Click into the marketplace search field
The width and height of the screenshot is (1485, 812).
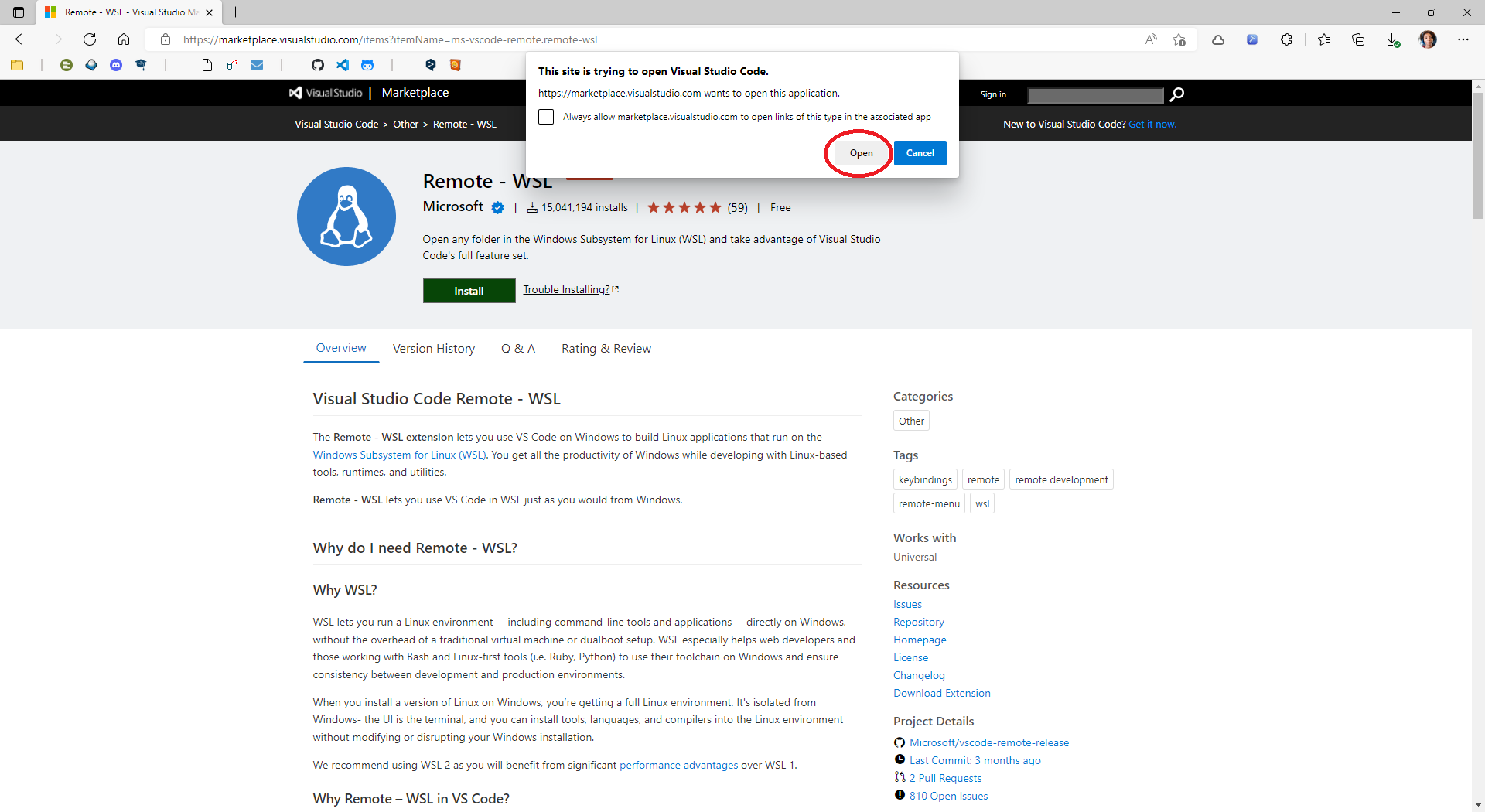point(1095,94)
